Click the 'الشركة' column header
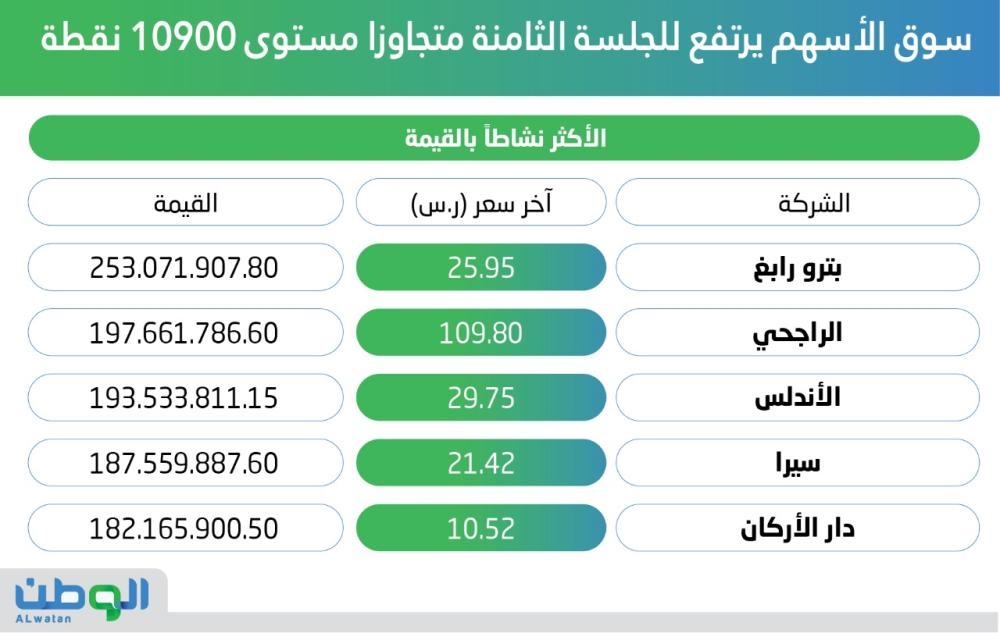This screenshot has width=1000, height=633. click(797, 202)
